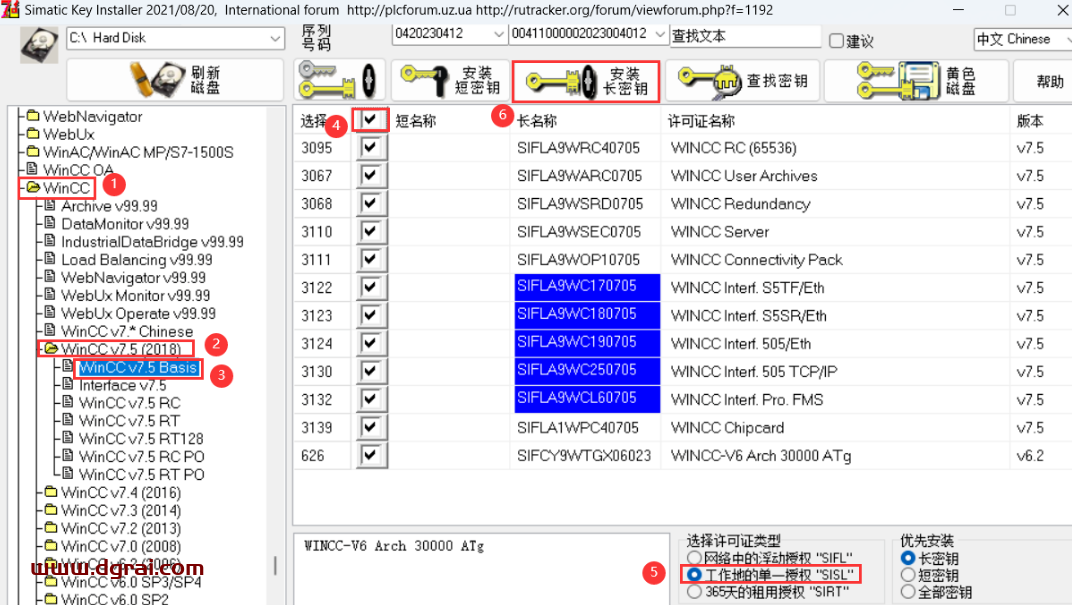Open the serial number 0420230412 dropdown
1072x605 pixels.
tap(499, 34)
